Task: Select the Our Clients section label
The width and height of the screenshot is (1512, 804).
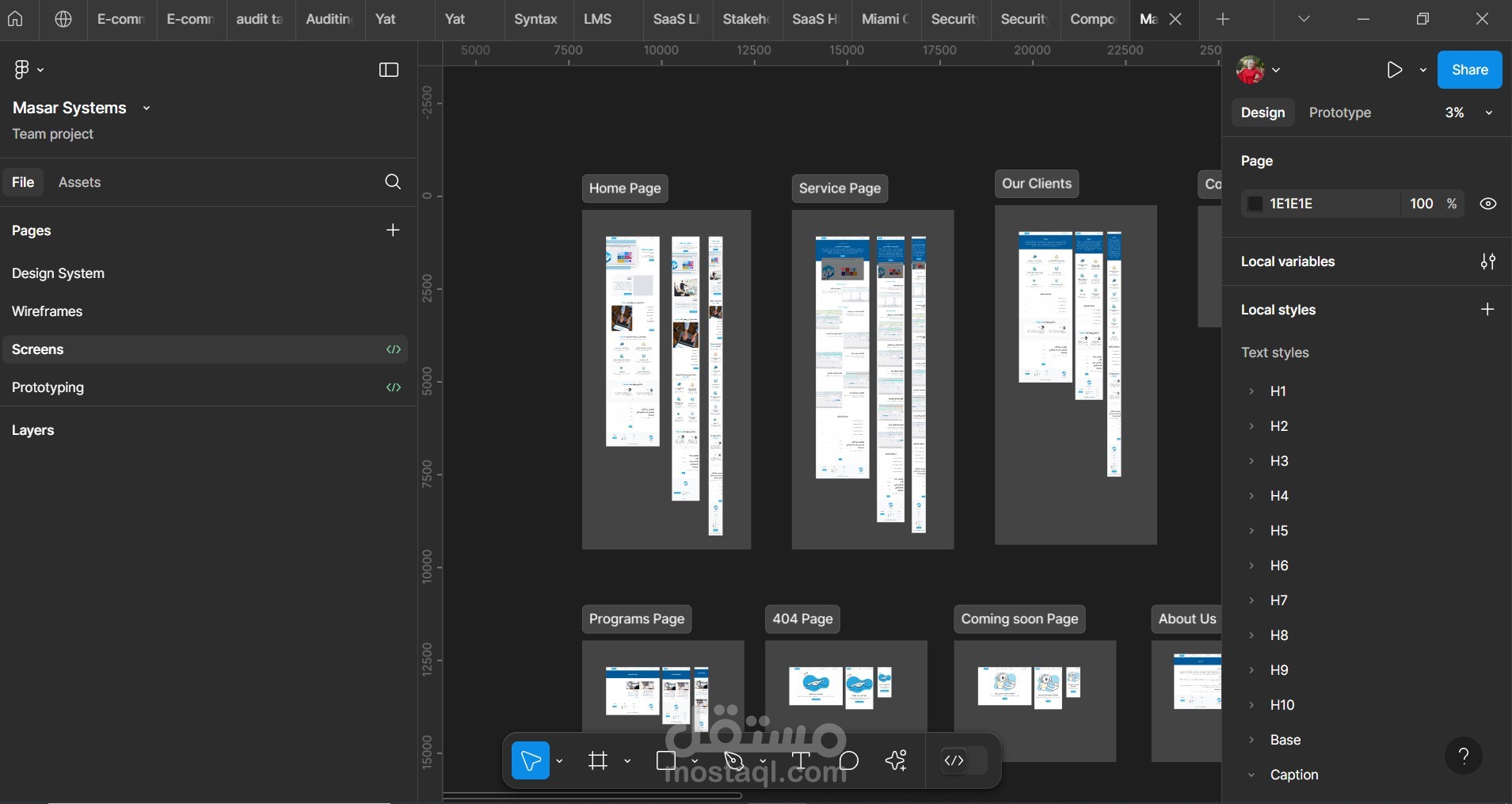Action: pyautogui.click(x=1036, y=184)
